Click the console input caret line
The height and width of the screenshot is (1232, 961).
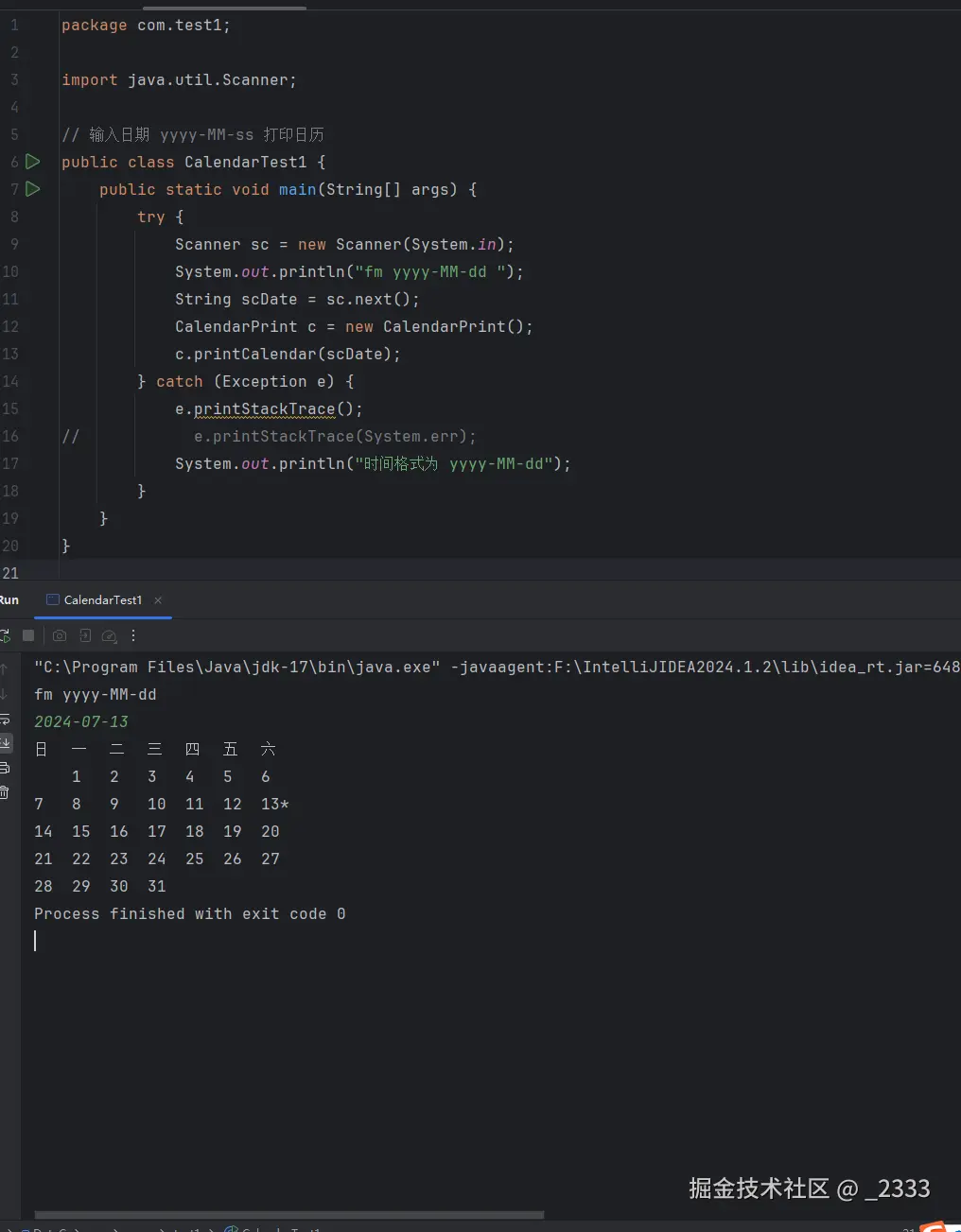coord(35,941)
